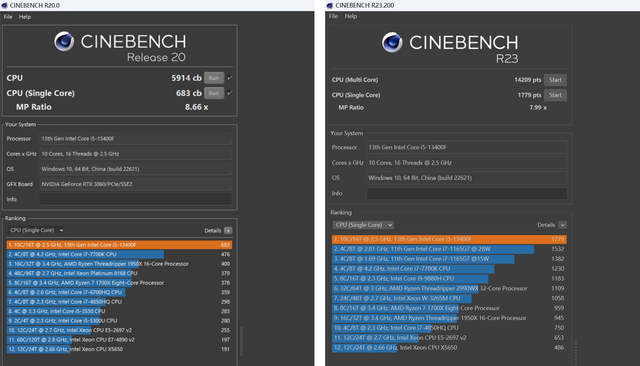
Task: Start the CPU (Single Core) test in R23
Action: pos(555,95)
